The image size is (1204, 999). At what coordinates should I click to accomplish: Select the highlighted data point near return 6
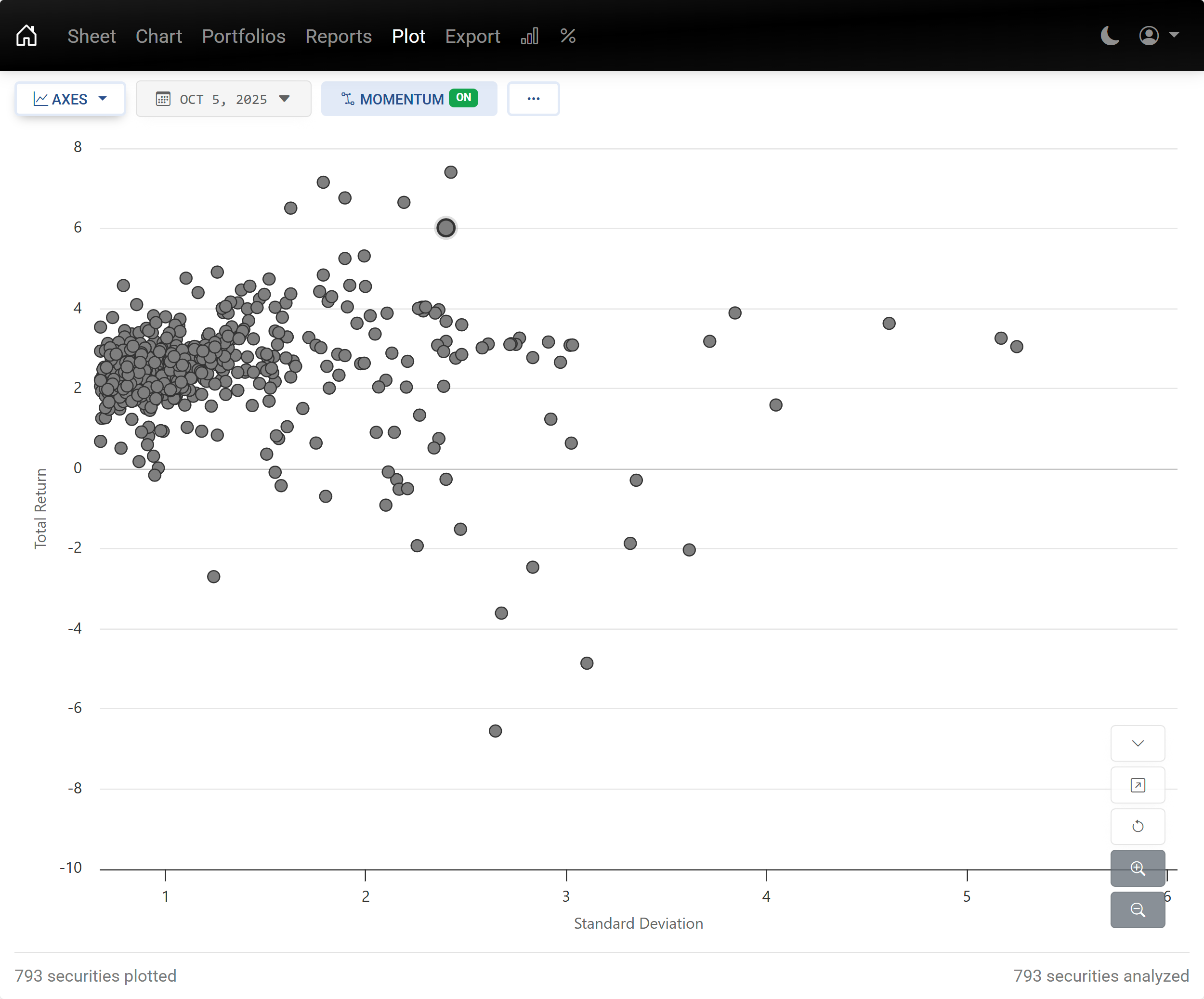pyautogui.click(x=446, y=228)
